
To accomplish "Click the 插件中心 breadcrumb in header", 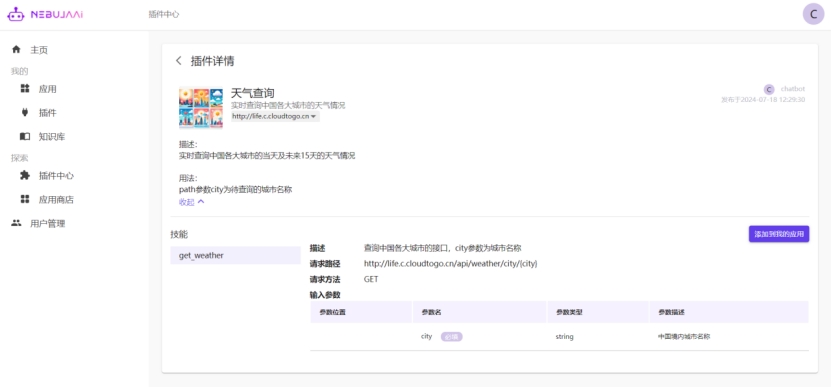I will point(164,14).
